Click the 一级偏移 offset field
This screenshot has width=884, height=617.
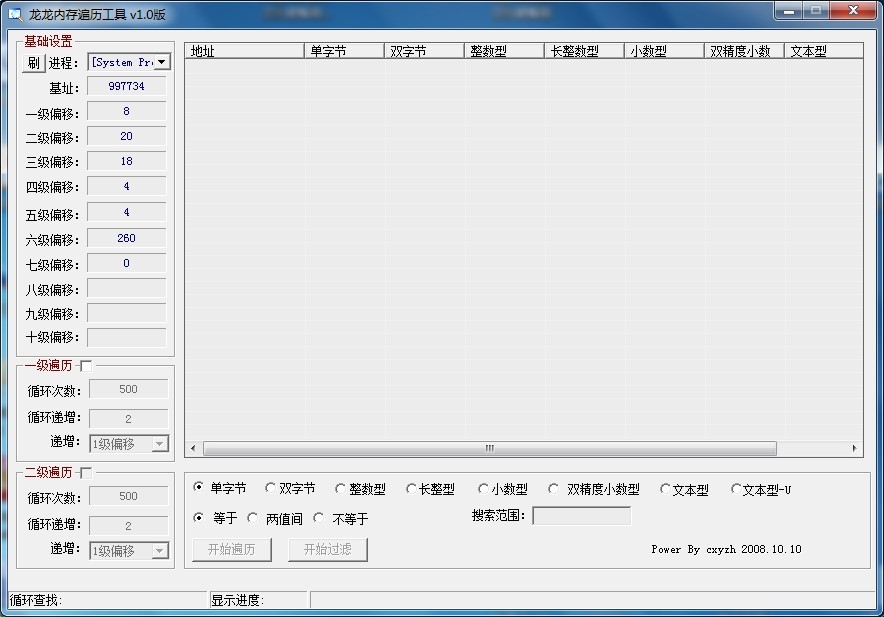[x=126, y=110]
